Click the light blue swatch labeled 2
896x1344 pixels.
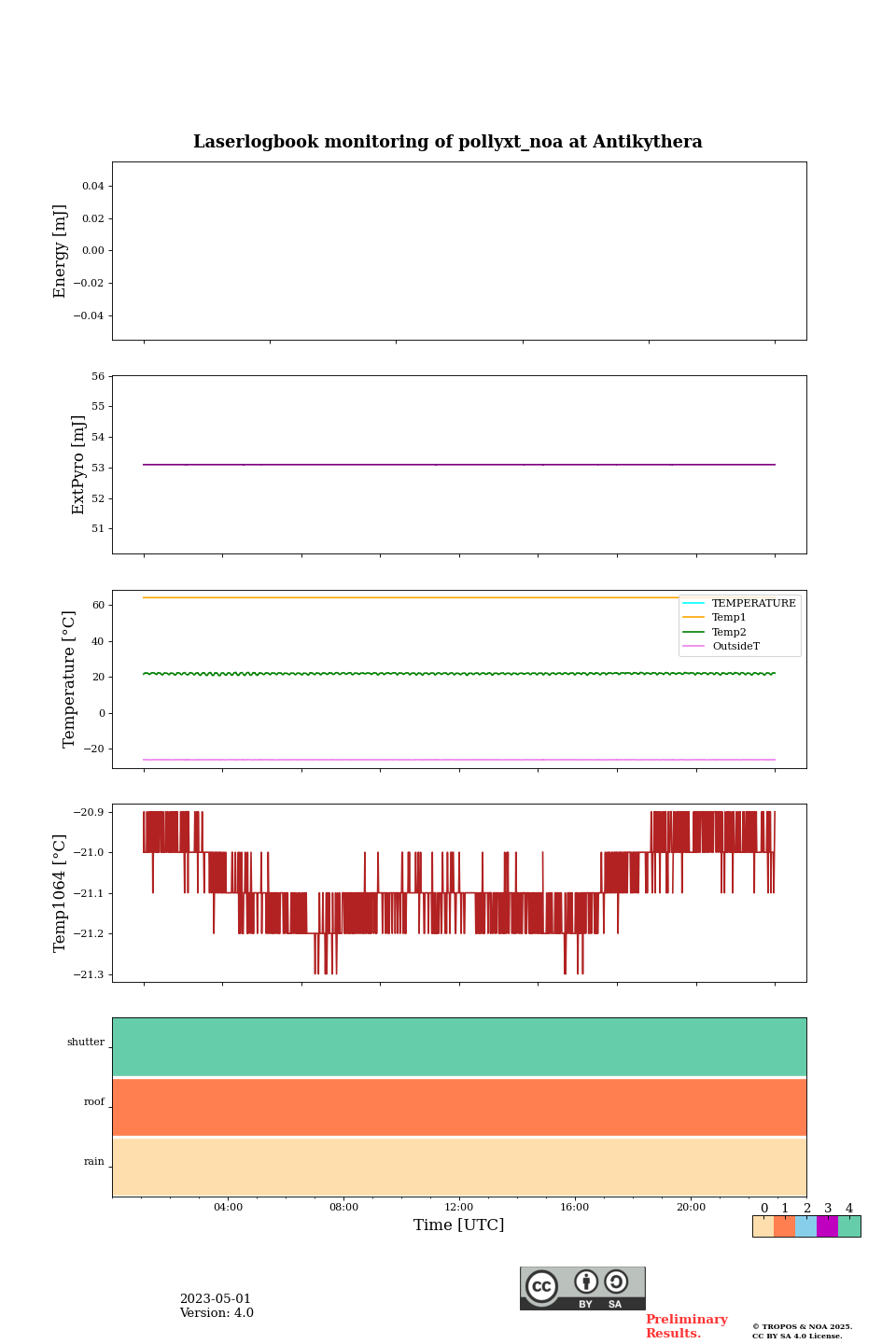[806, 1226]
